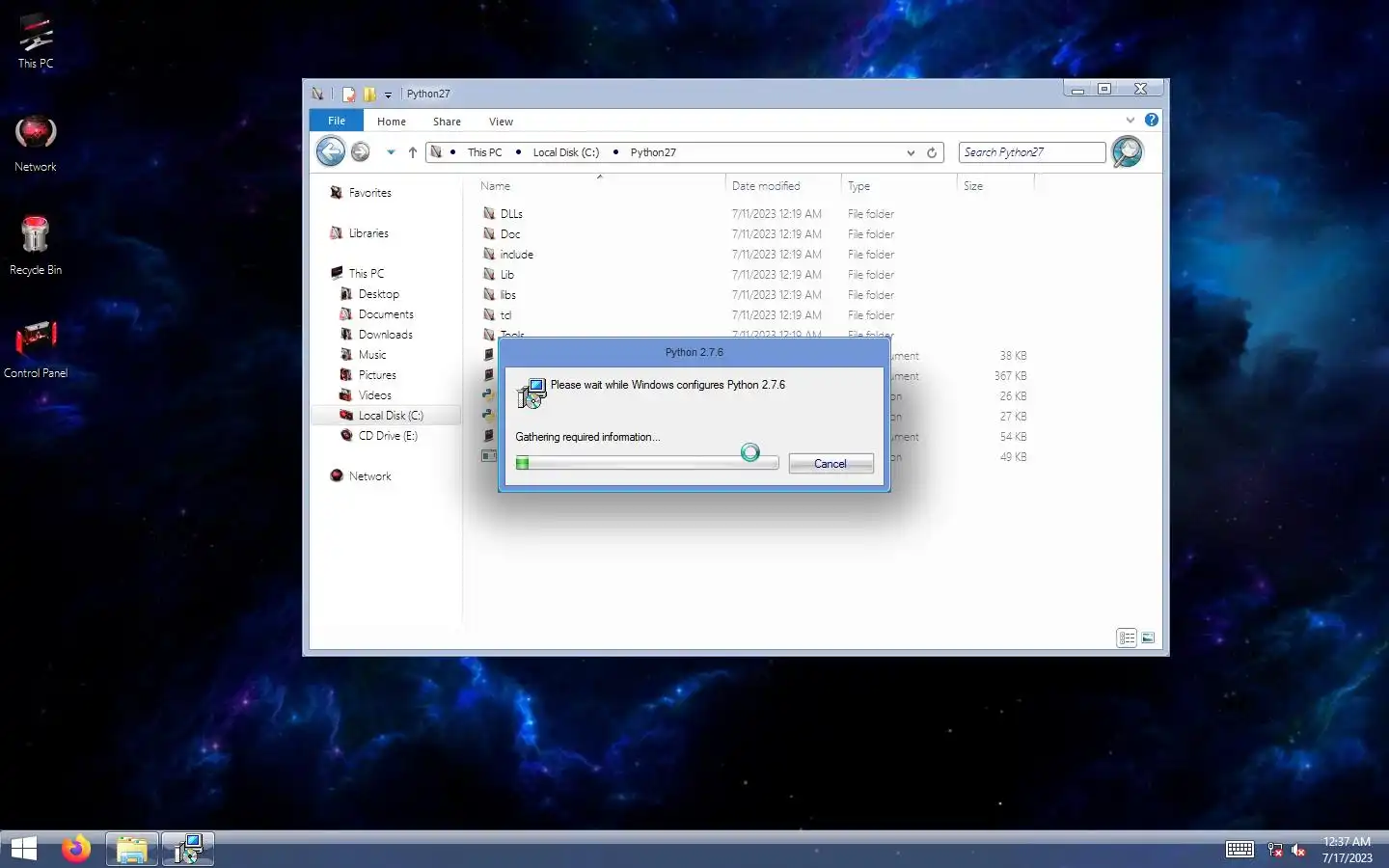Select CD Drive (E:) in navigation pane
Viewport: 1389px width, 868px height.
(x=388, y=436)
